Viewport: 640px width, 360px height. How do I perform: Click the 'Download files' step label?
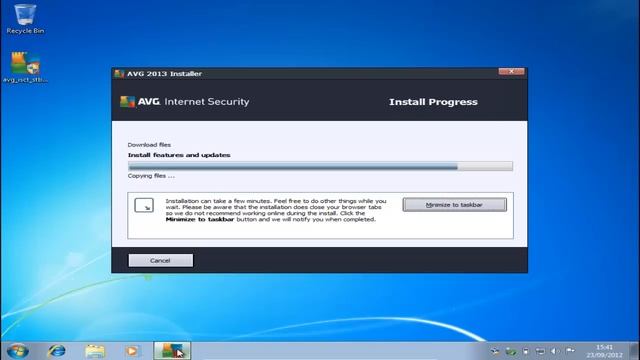click(149, 145)
